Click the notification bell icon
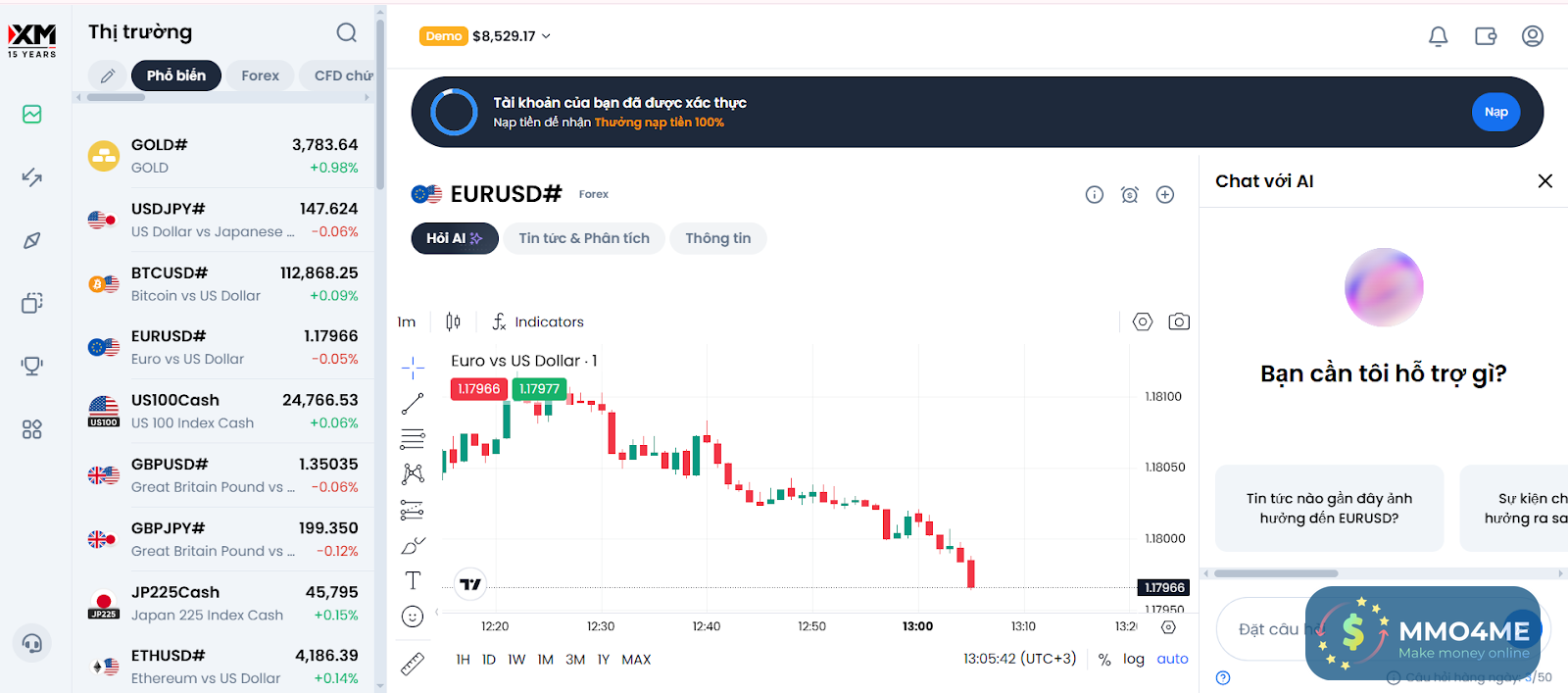 coord(1438,36)
